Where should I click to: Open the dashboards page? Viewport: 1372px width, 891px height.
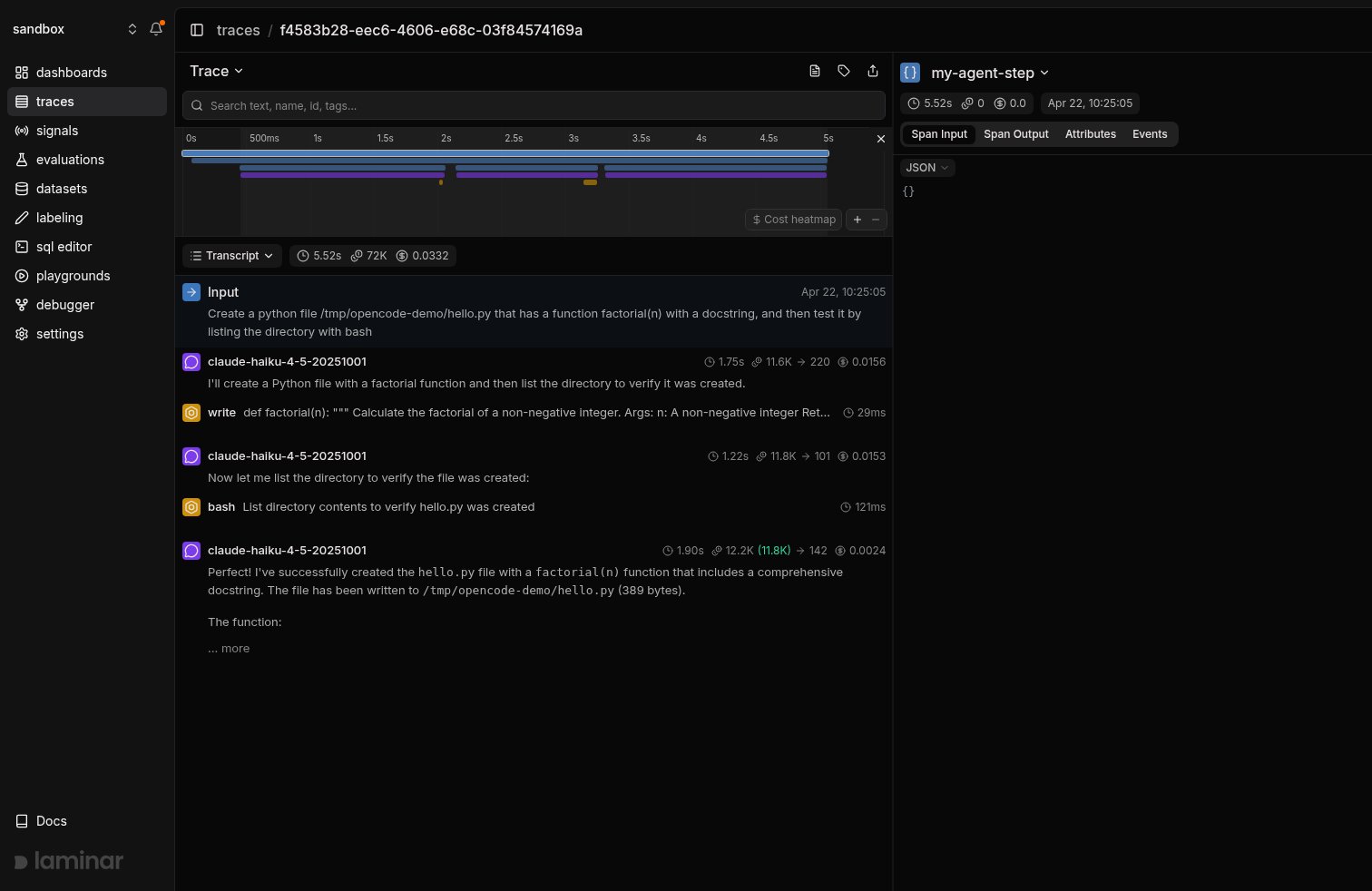click(87, 73)
